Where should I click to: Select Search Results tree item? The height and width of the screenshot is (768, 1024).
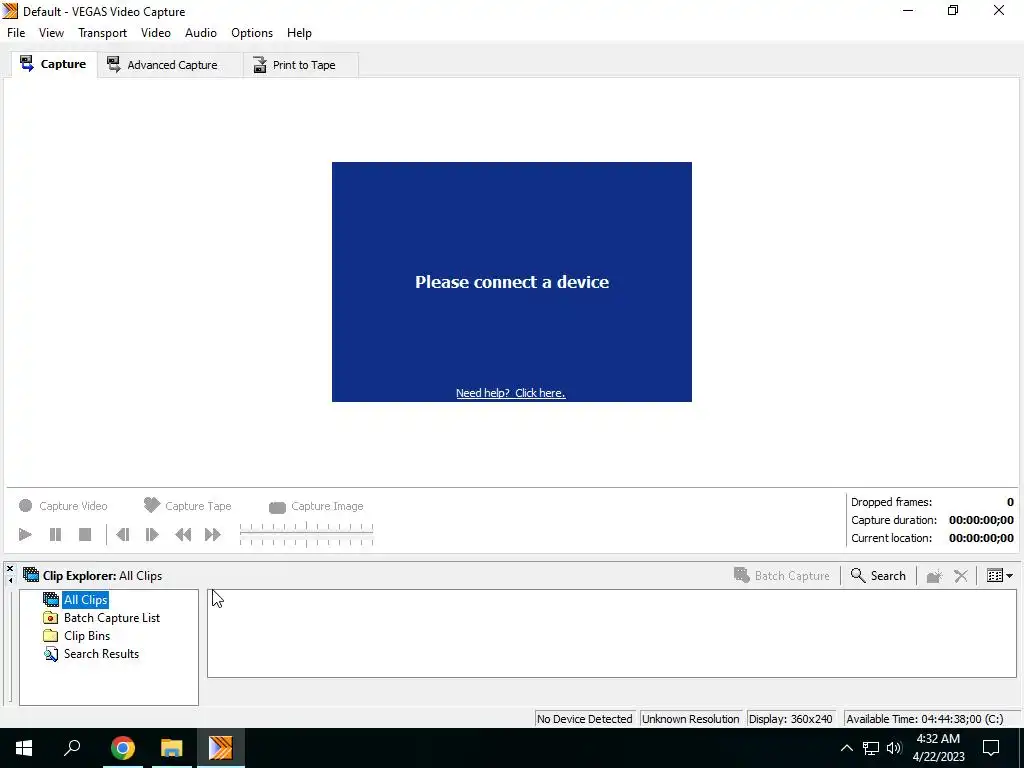[x=101, y=654]
